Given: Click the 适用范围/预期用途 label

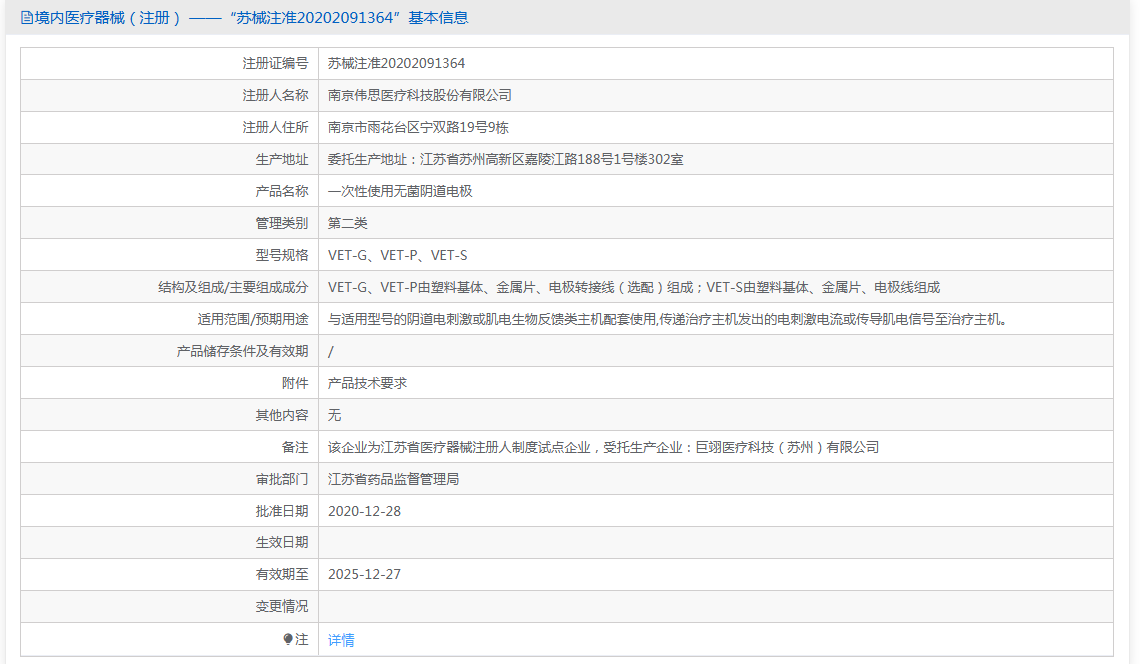Looking at the screenshot, I should (253, 319).
